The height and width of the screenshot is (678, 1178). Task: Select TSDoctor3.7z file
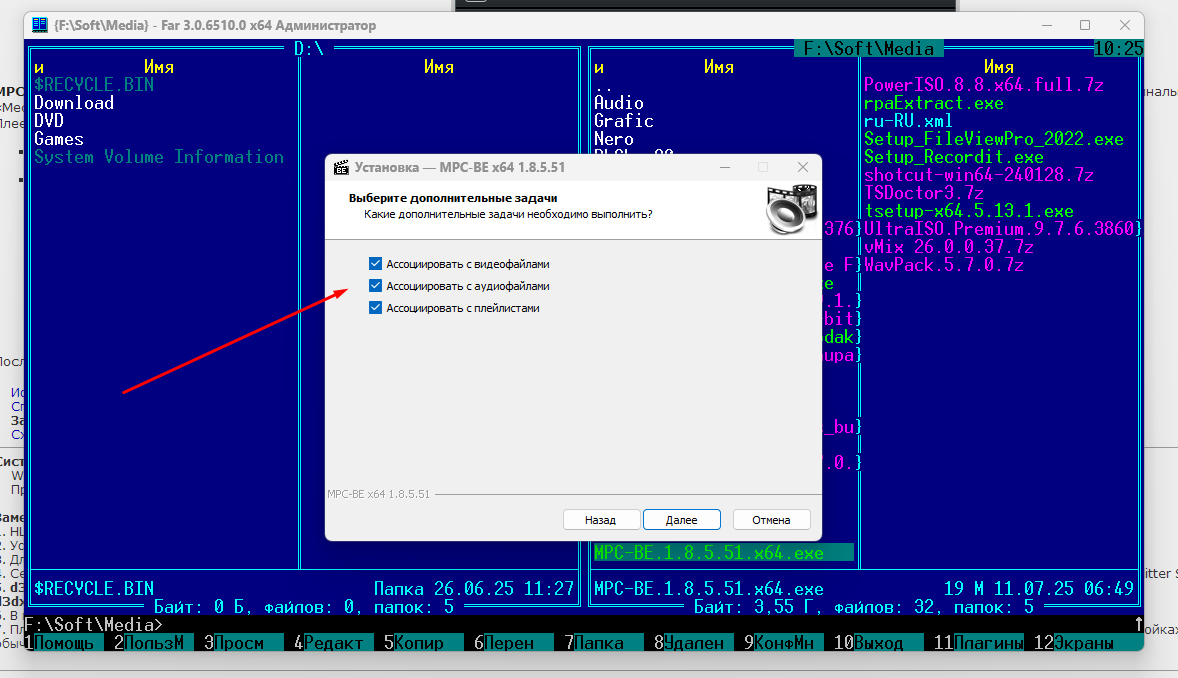click(924, 193)
